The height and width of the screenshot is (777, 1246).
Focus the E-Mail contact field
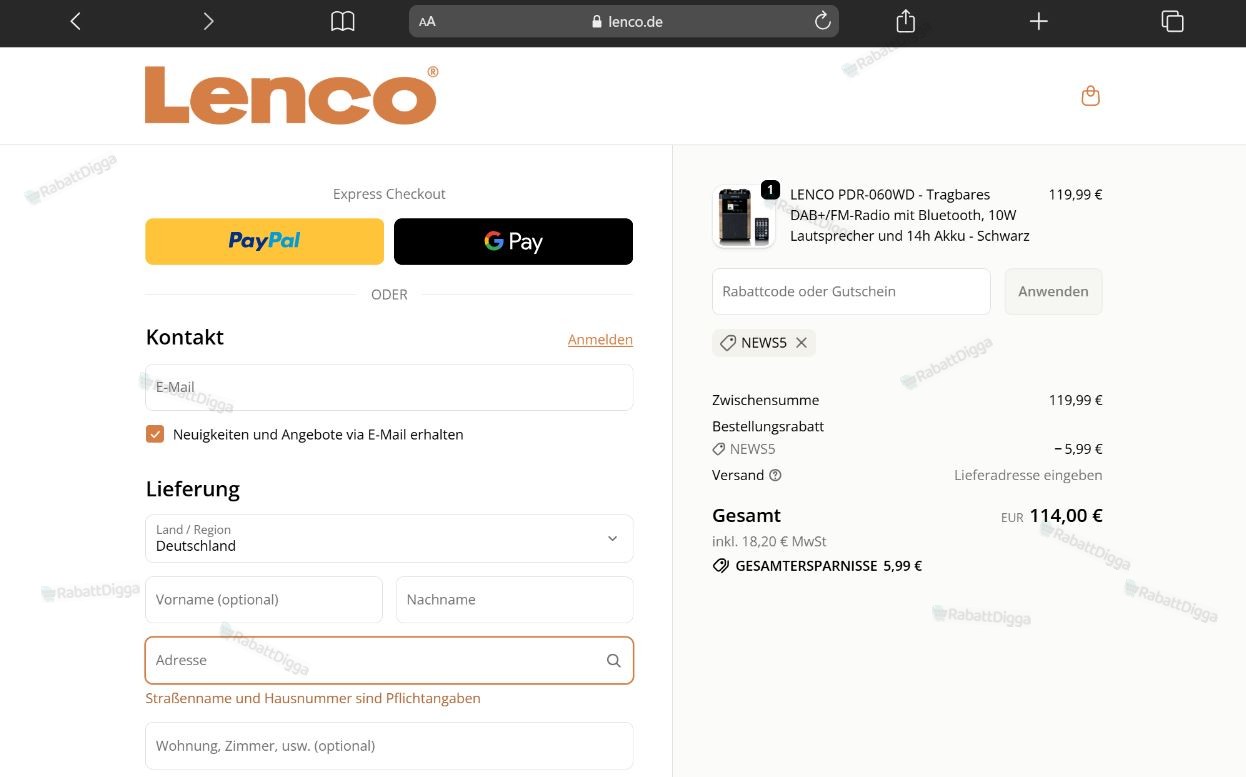[389, 387]
